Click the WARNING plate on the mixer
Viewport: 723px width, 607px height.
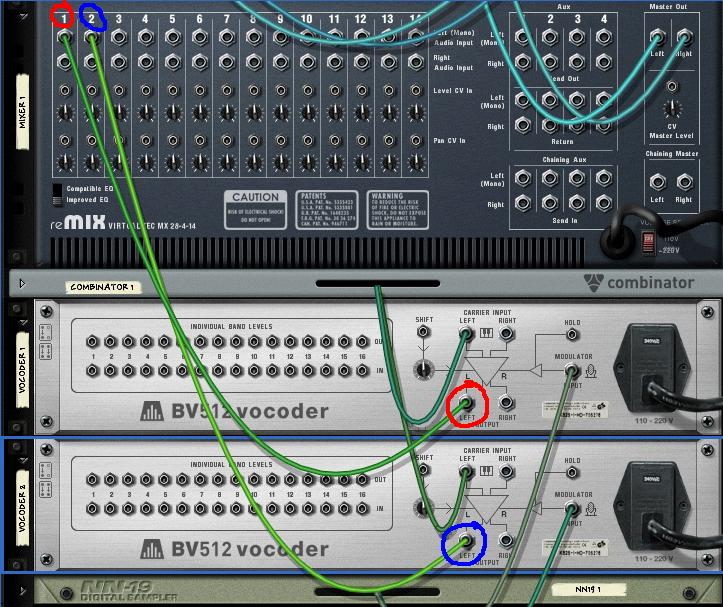(398, 210)
